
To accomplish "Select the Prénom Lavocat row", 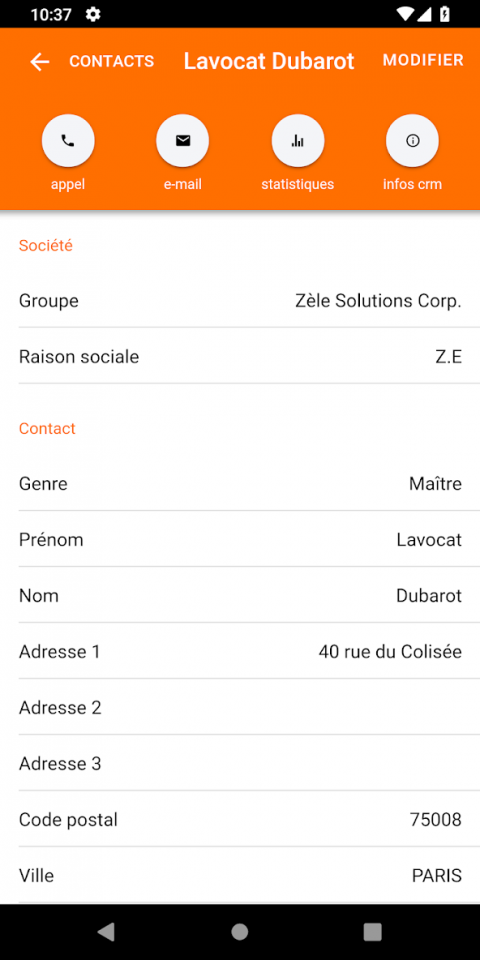I will (x=240, y=539).
